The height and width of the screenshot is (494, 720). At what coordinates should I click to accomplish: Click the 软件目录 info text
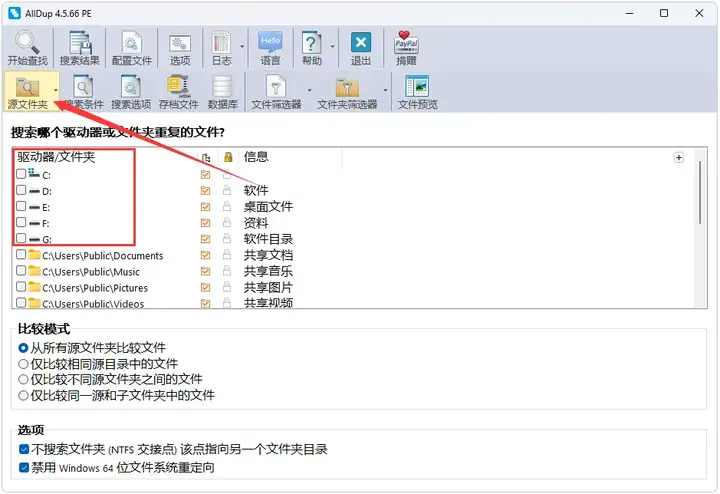[268, 239]
